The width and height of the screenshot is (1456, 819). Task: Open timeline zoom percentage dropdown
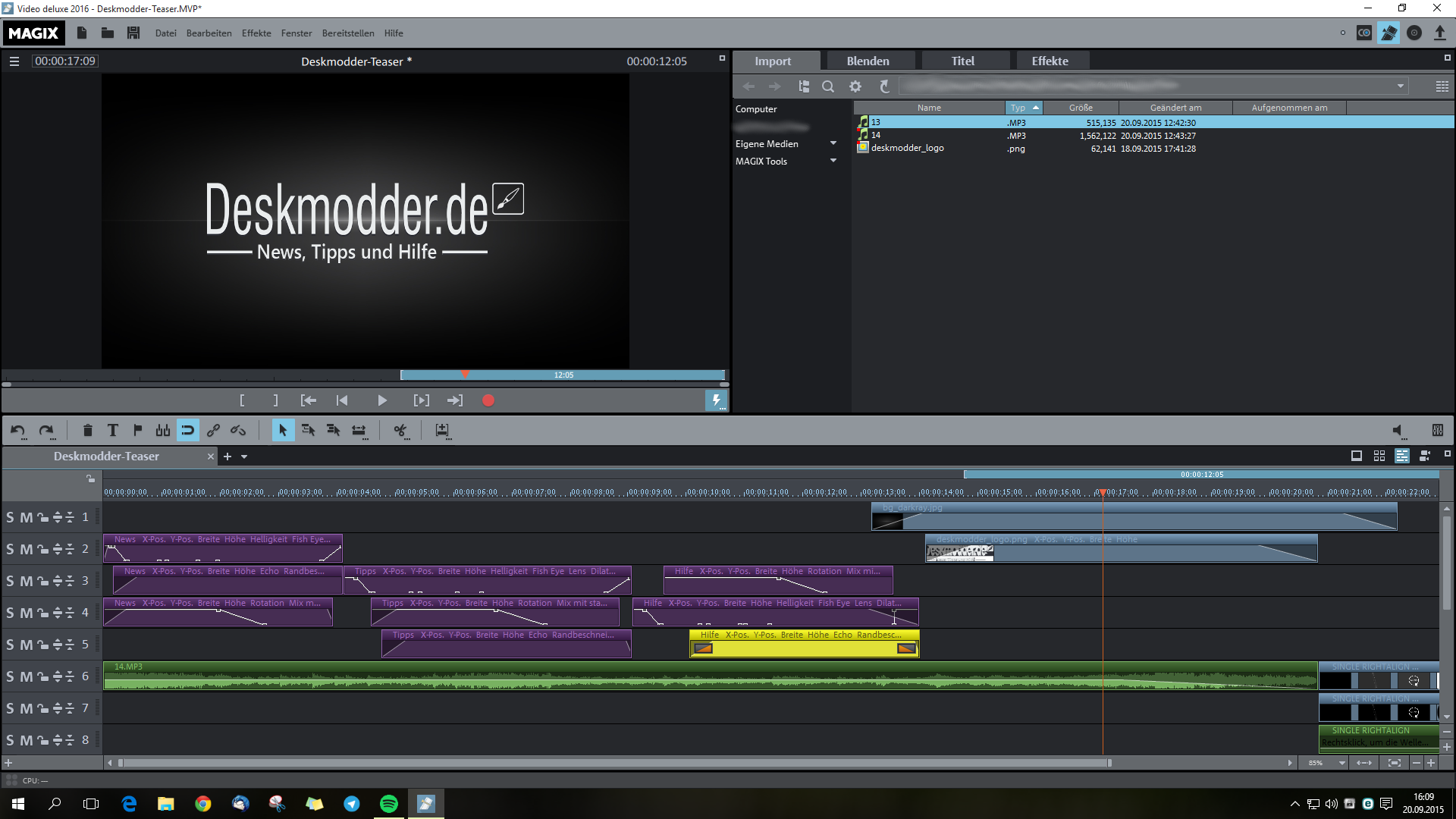click(x=1341, y=763)
